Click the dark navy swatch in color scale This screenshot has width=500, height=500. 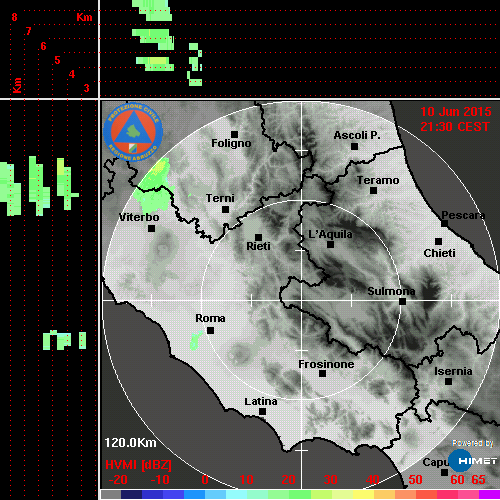(131, 494)
